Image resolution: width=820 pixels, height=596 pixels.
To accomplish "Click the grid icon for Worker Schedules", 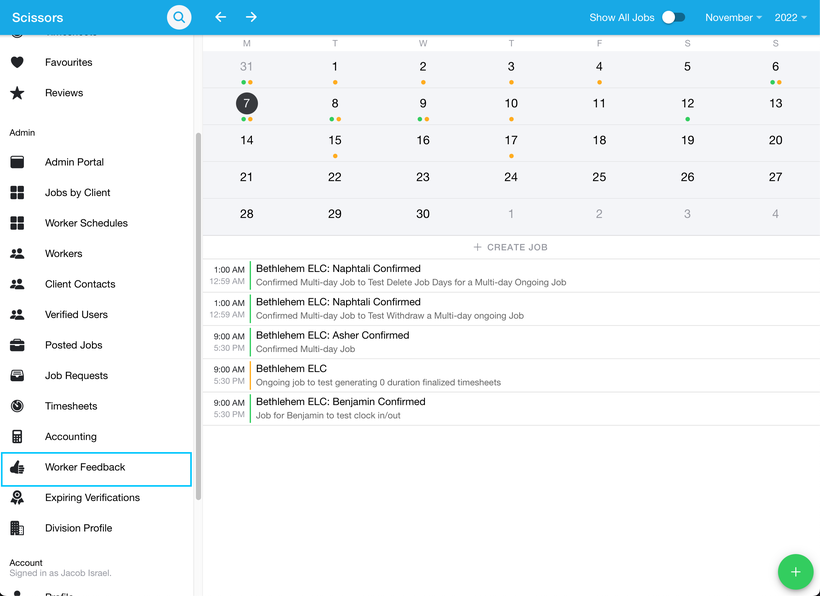I will [17, 223].
